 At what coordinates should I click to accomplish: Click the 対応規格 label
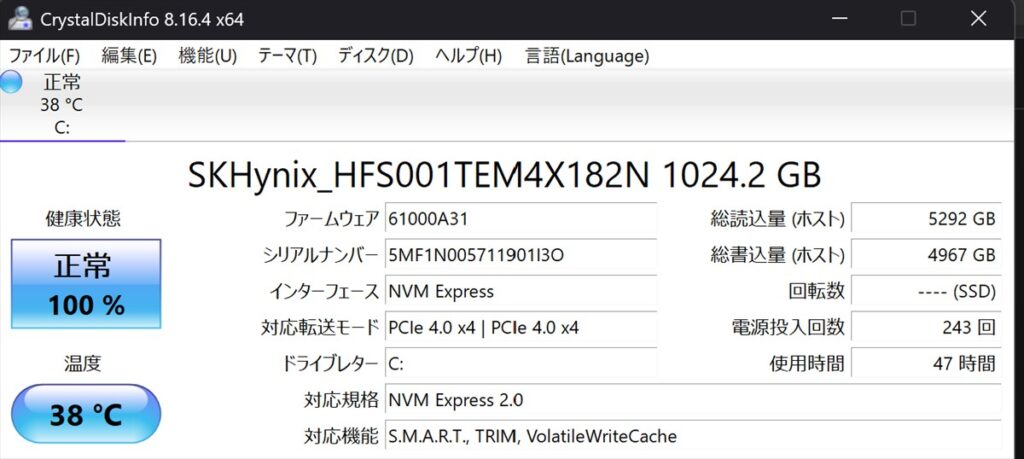pos(341,400)
